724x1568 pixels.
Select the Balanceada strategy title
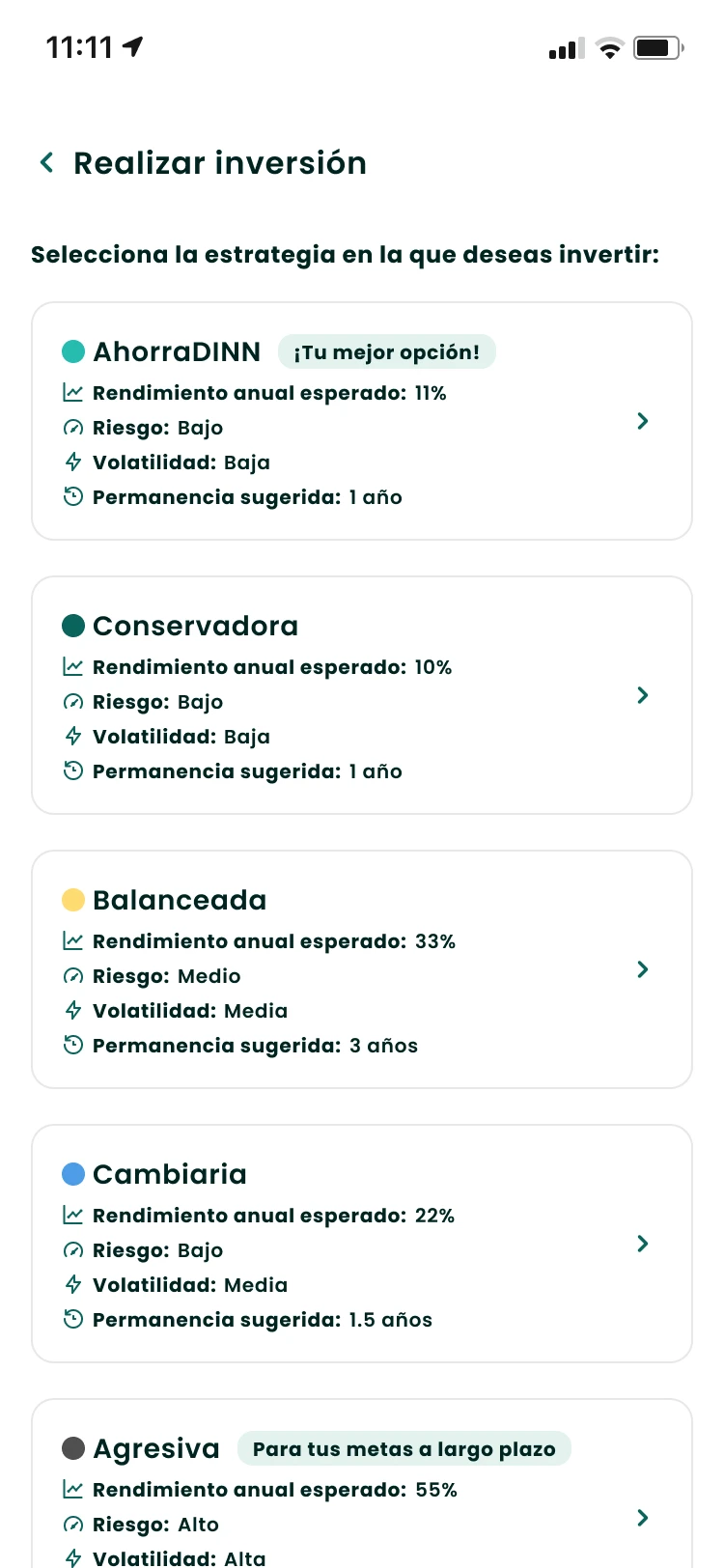click(180, 900)
